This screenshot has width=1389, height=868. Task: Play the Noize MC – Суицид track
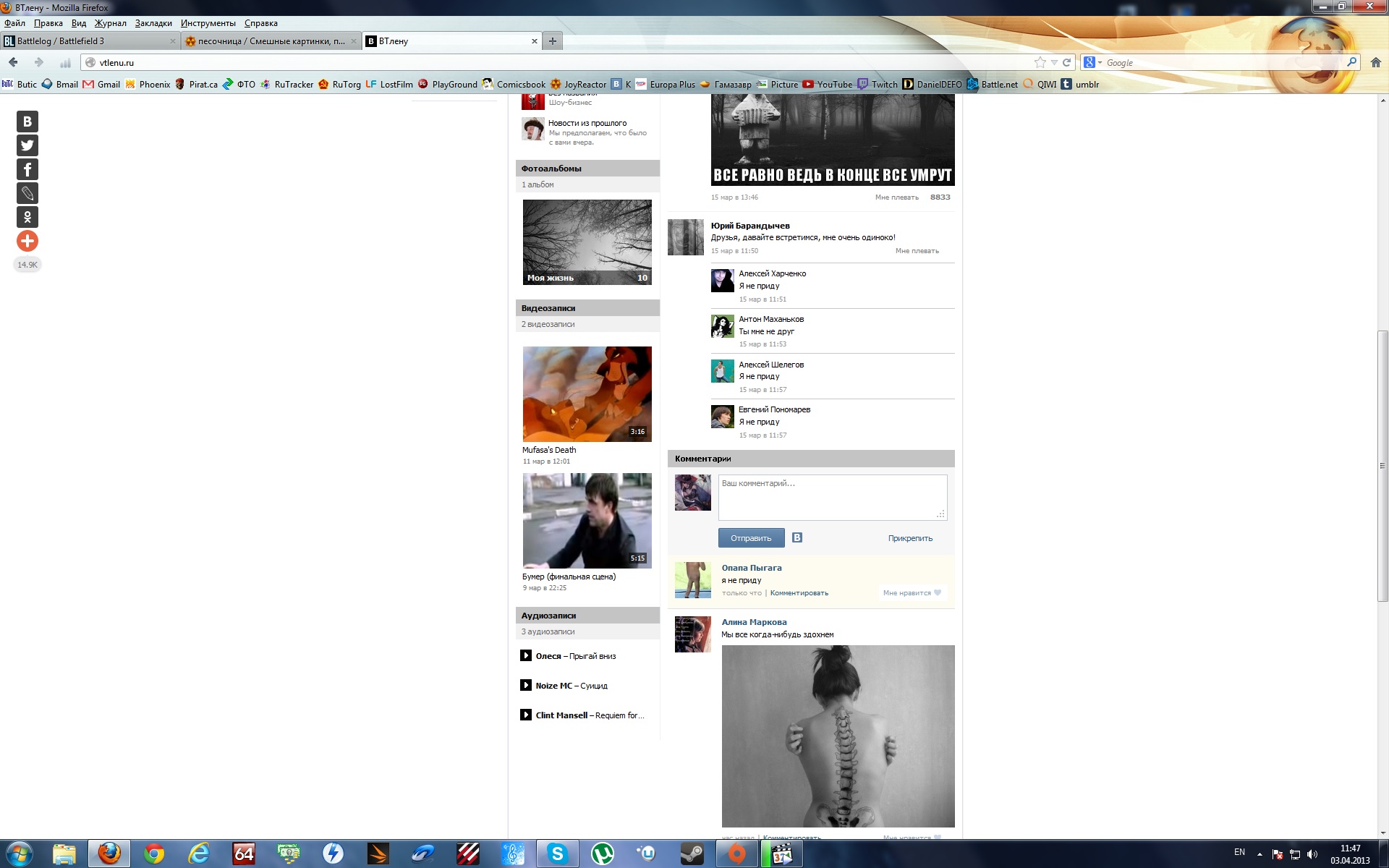tap(526, 685)
